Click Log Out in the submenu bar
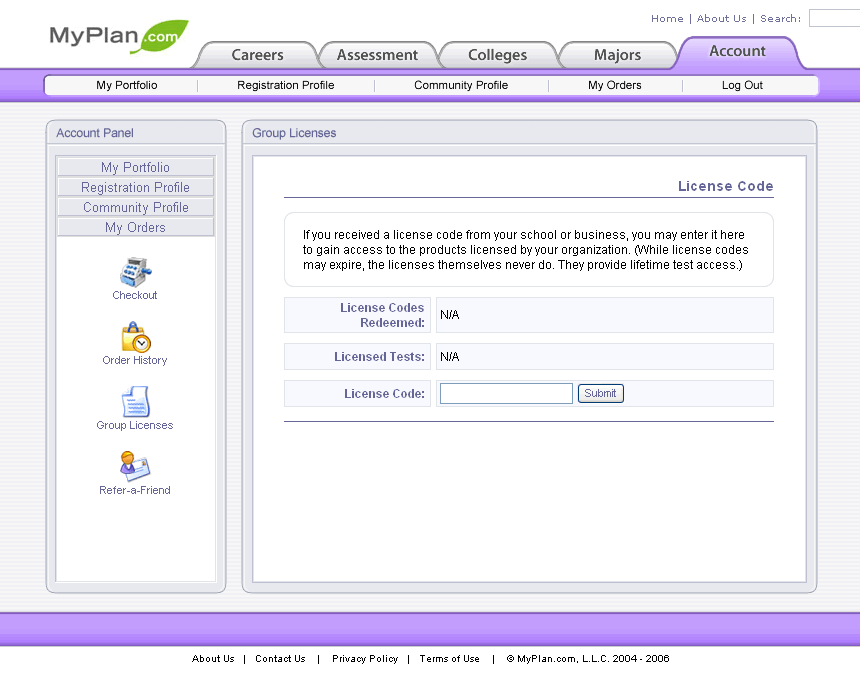This screenshot has height=680, width=860. tap(742, 85)
